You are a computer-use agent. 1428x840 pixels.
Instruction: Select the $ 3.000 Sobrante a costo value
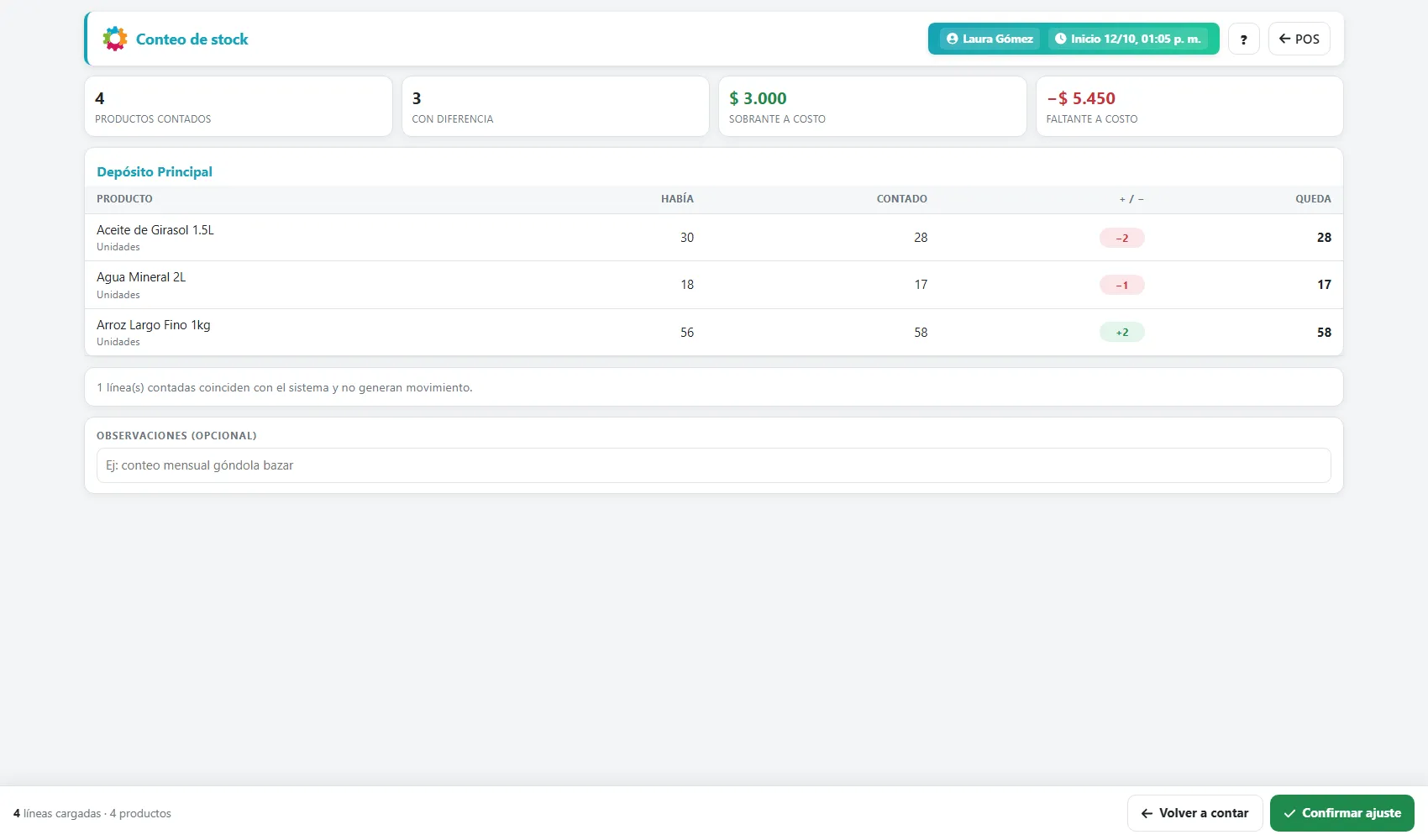point(758,98)
